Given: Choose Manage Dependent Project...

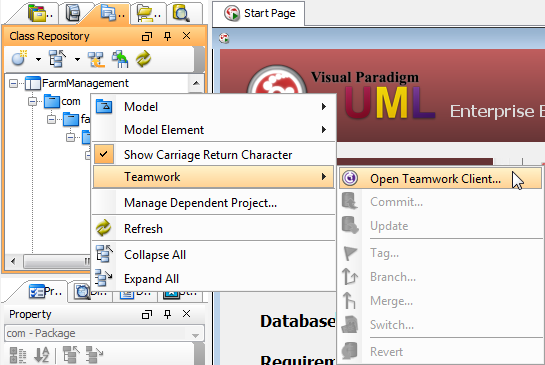Looking at the screenshot, I should point(214,203).
